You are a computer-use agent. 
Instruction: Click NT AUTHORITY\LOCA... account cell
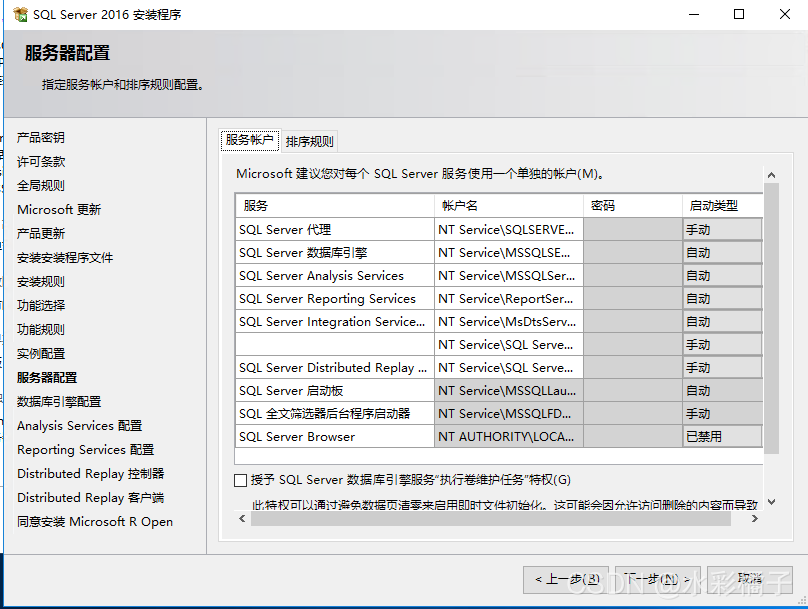tap(509, 436)
